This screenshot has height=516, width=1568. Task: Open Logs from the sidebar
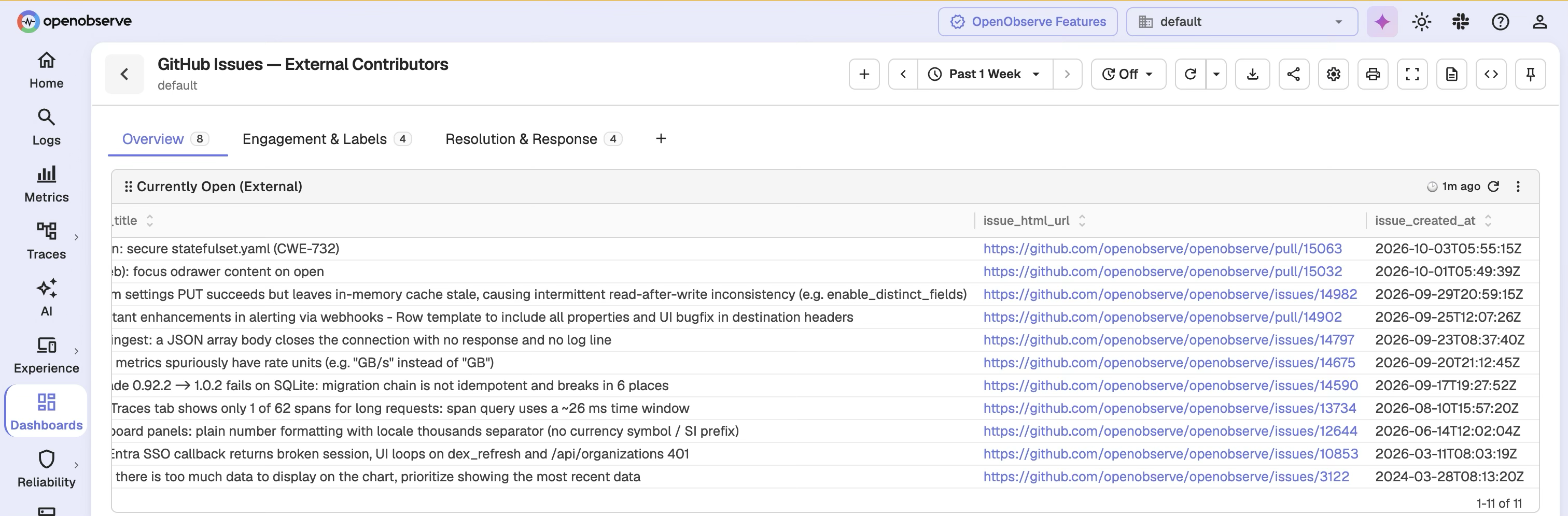click(x=46, y=128)
